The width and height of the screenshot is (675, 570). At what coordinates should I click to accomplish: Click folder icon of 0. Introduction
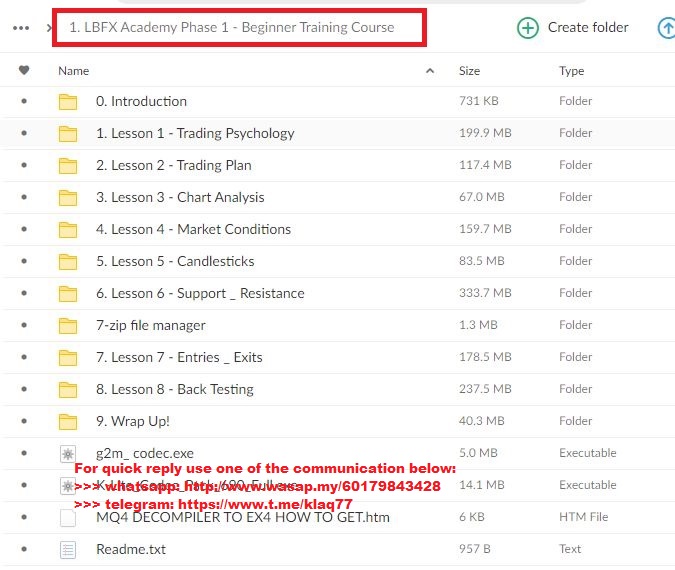pyautogui.click(x=68, y=102)
